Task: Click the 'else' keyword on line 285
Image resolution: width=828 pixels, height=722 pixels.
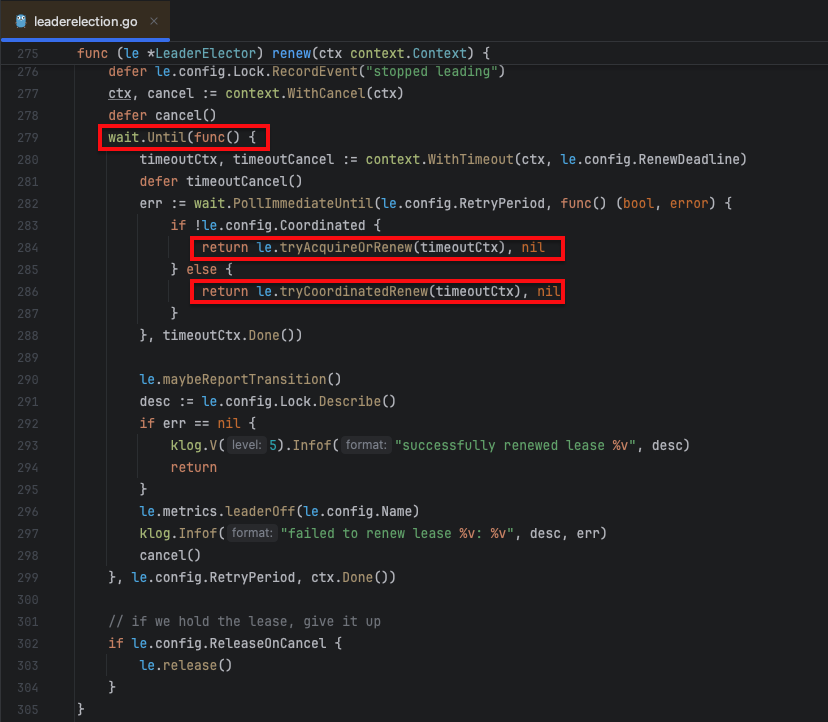Action: pos(201,270)
